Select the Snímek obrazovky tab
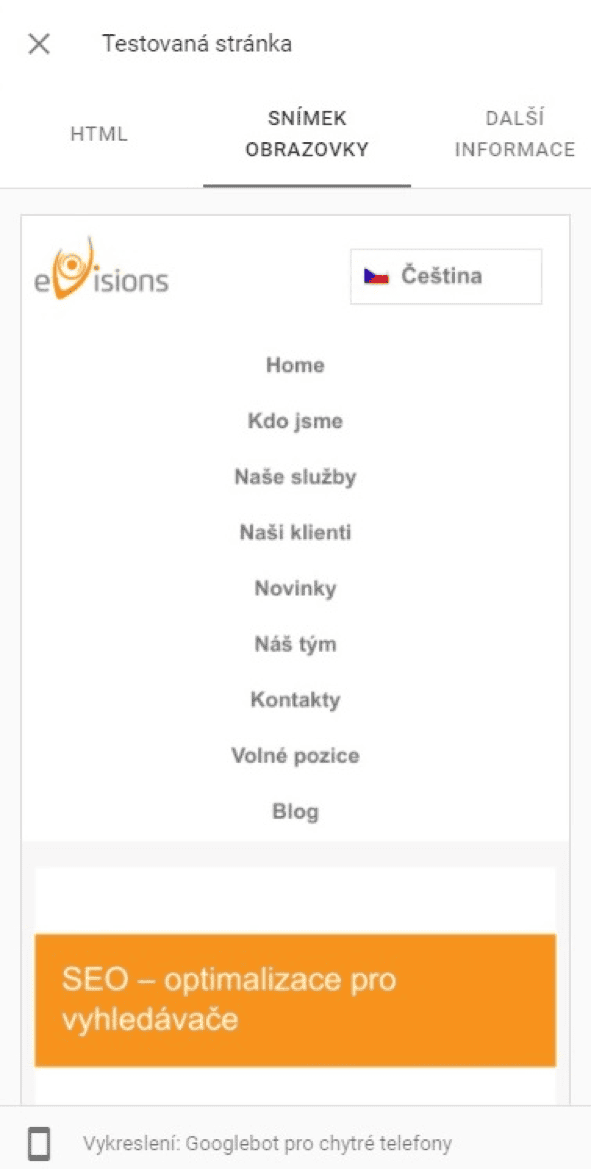 pos(307,134)
